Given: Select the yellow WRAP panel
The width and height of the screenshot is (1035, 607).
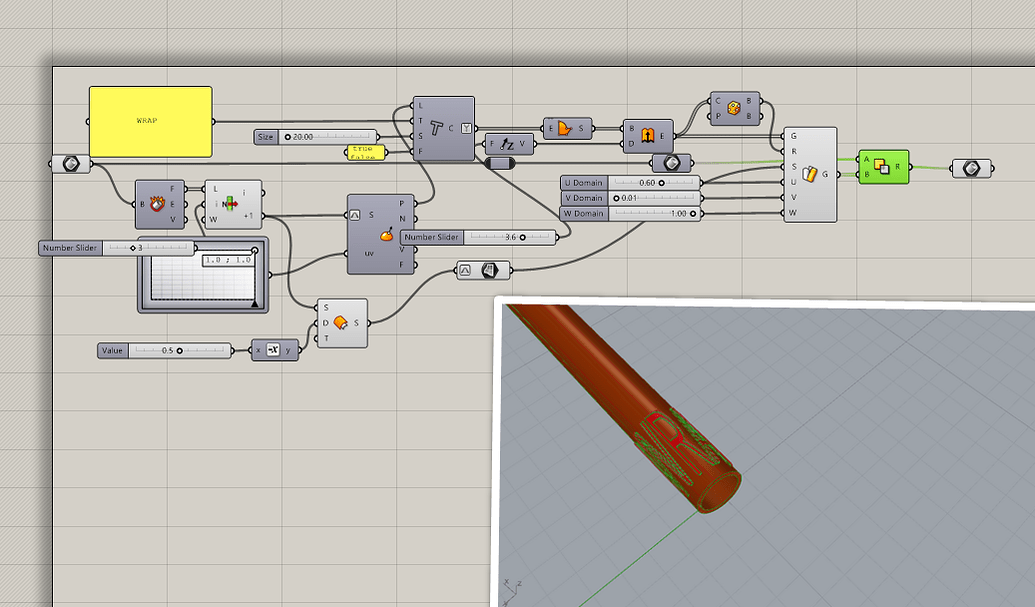Looking at the screenshot, I should [150, 120].
